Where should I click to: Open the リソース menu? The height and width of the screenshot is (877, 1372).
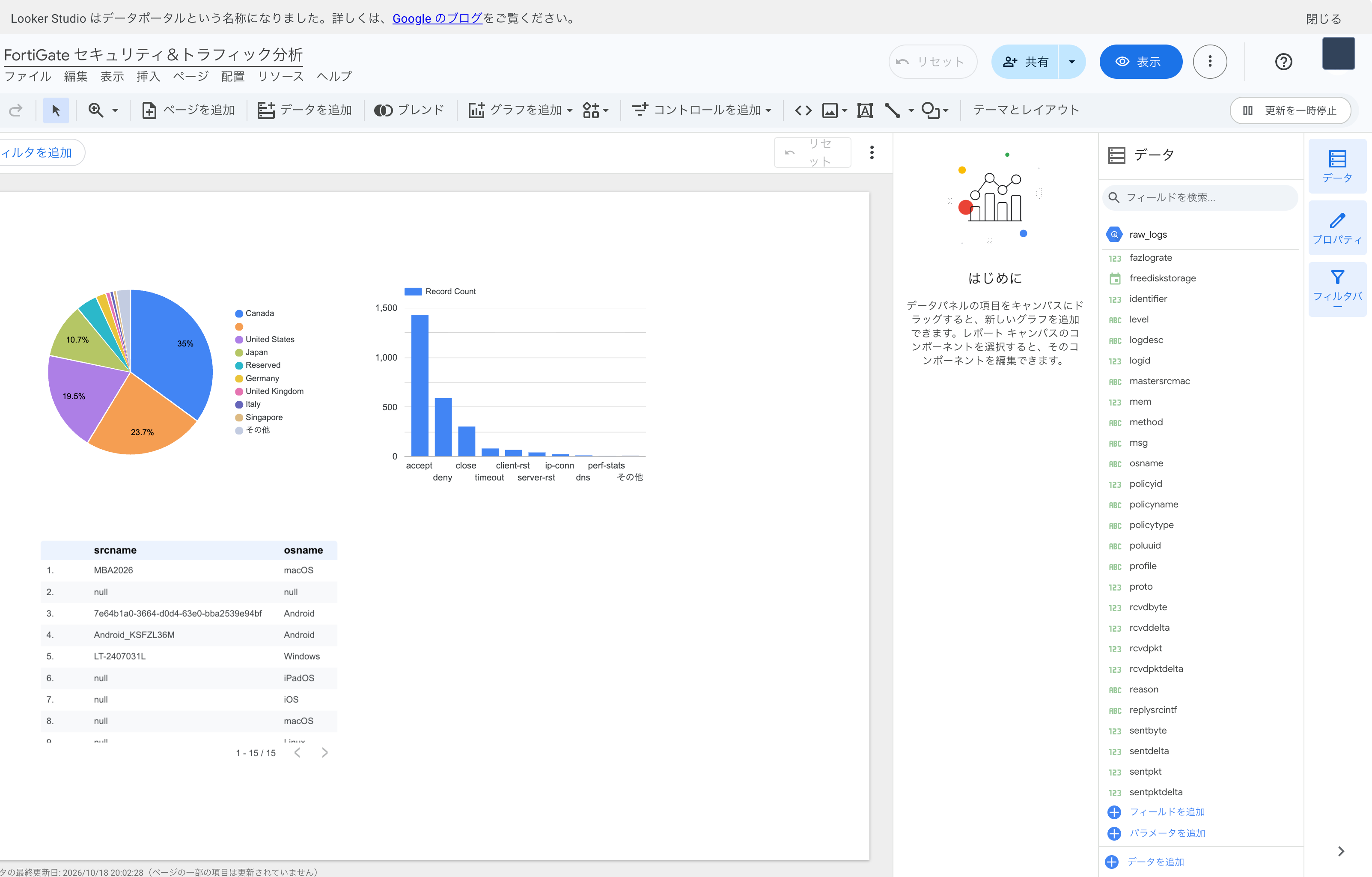[x=281, y=76]
